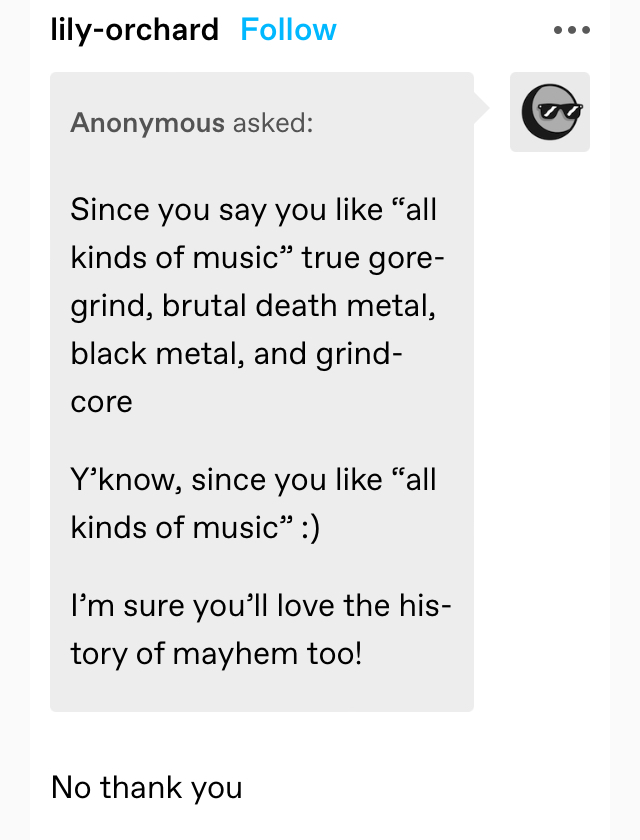The height and width of the screenshot is (840, 640).
Task: Click the line "tory of mayhem too!"
Action: click(216, 654)
